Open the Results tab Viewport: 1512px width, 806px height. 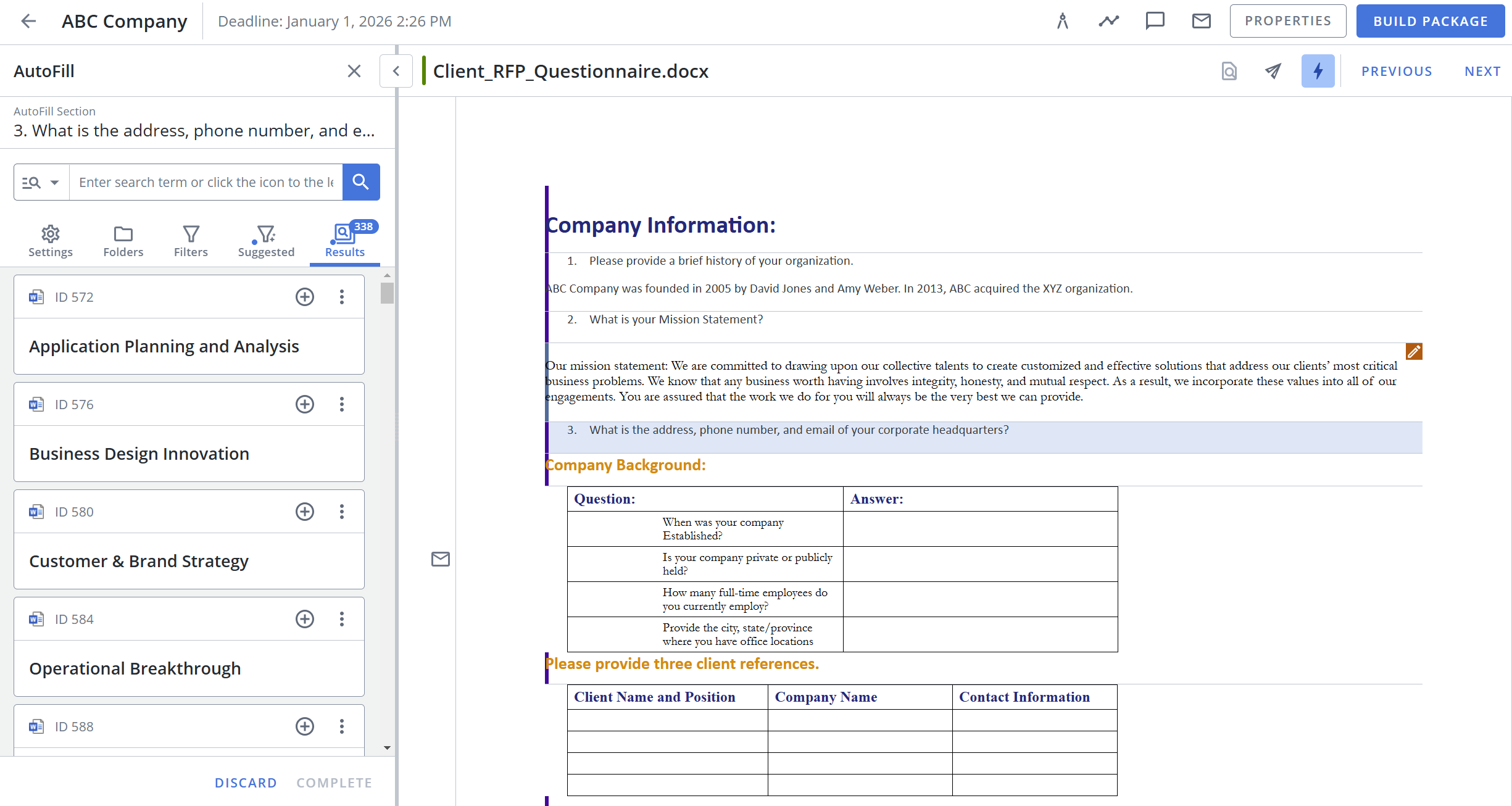tap(345, 241)
